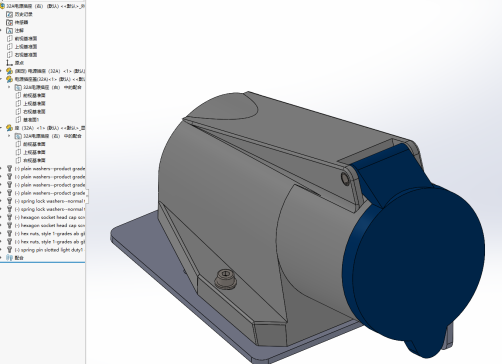Select the hinge pin hole on the housing
This screenshot has height=364, width=502.
click(x=345, y=179)
